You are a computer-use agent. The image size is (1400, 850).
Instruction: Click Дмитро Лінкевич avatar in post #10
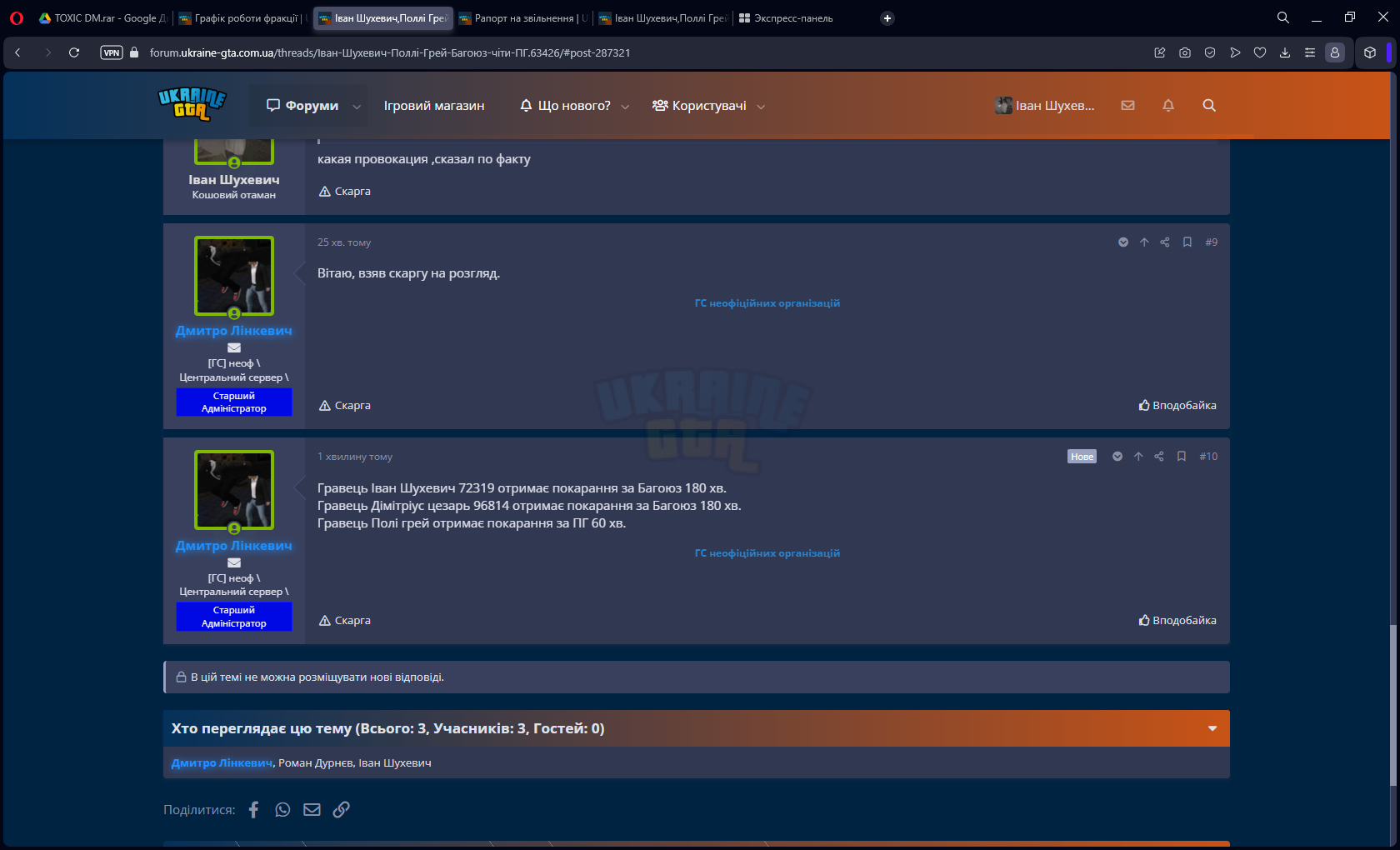tap(234, 490)
